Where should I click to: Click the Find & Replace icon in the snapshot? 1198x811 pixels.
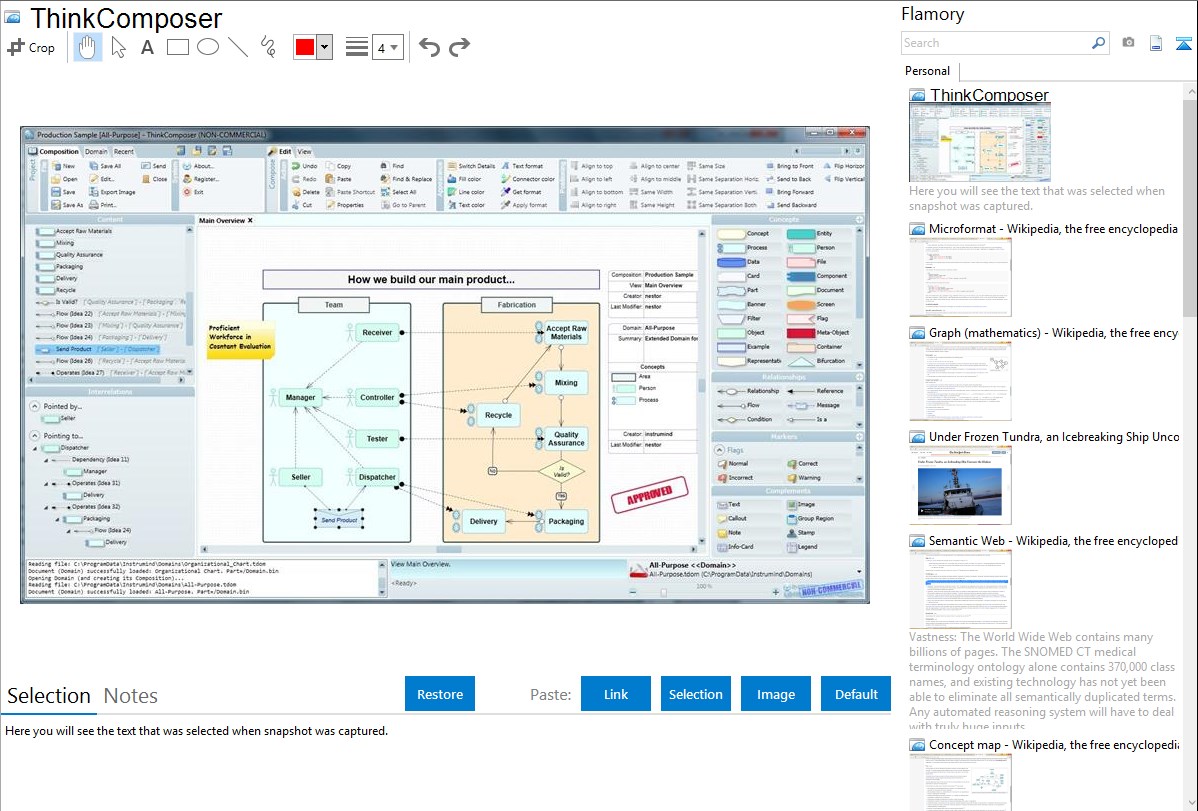(385, 179)
